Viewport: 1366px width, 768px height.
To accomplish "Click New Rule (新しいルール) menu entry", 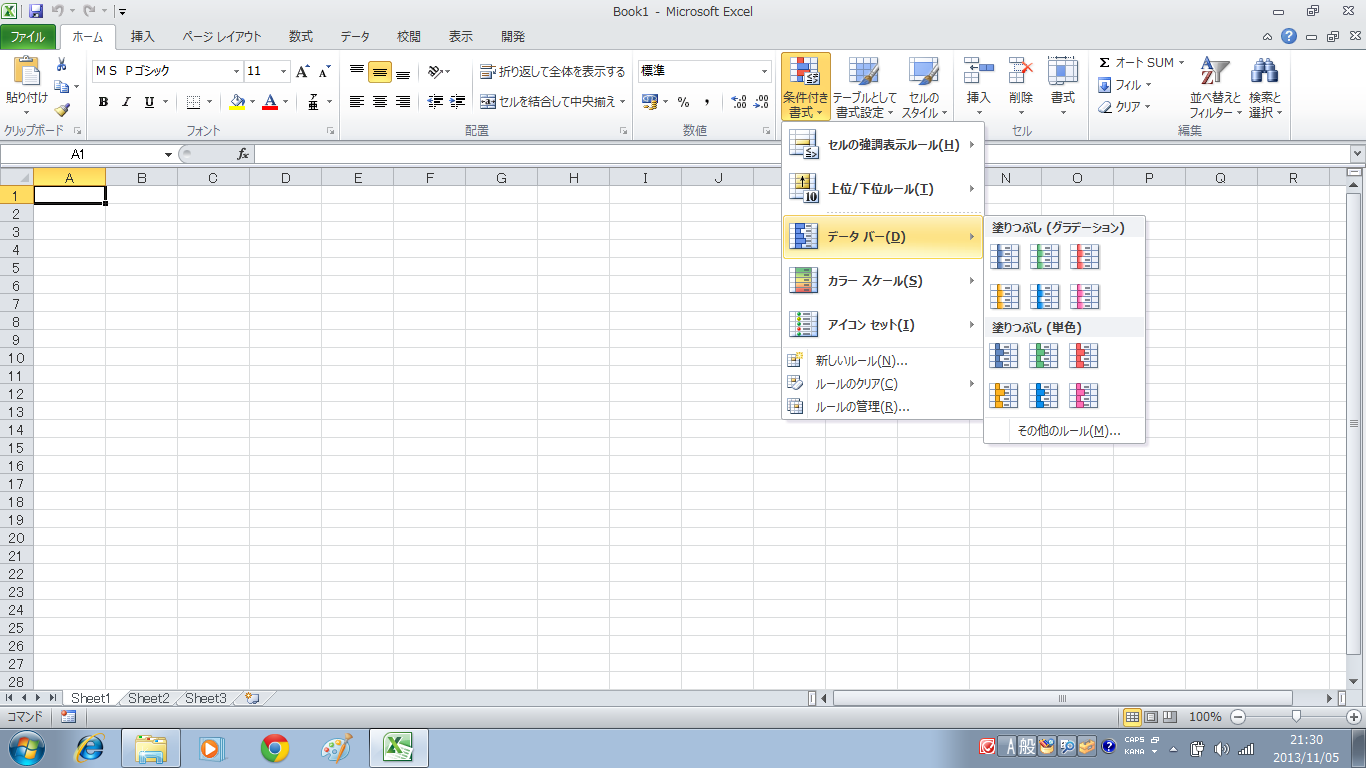I will point(861,361).
